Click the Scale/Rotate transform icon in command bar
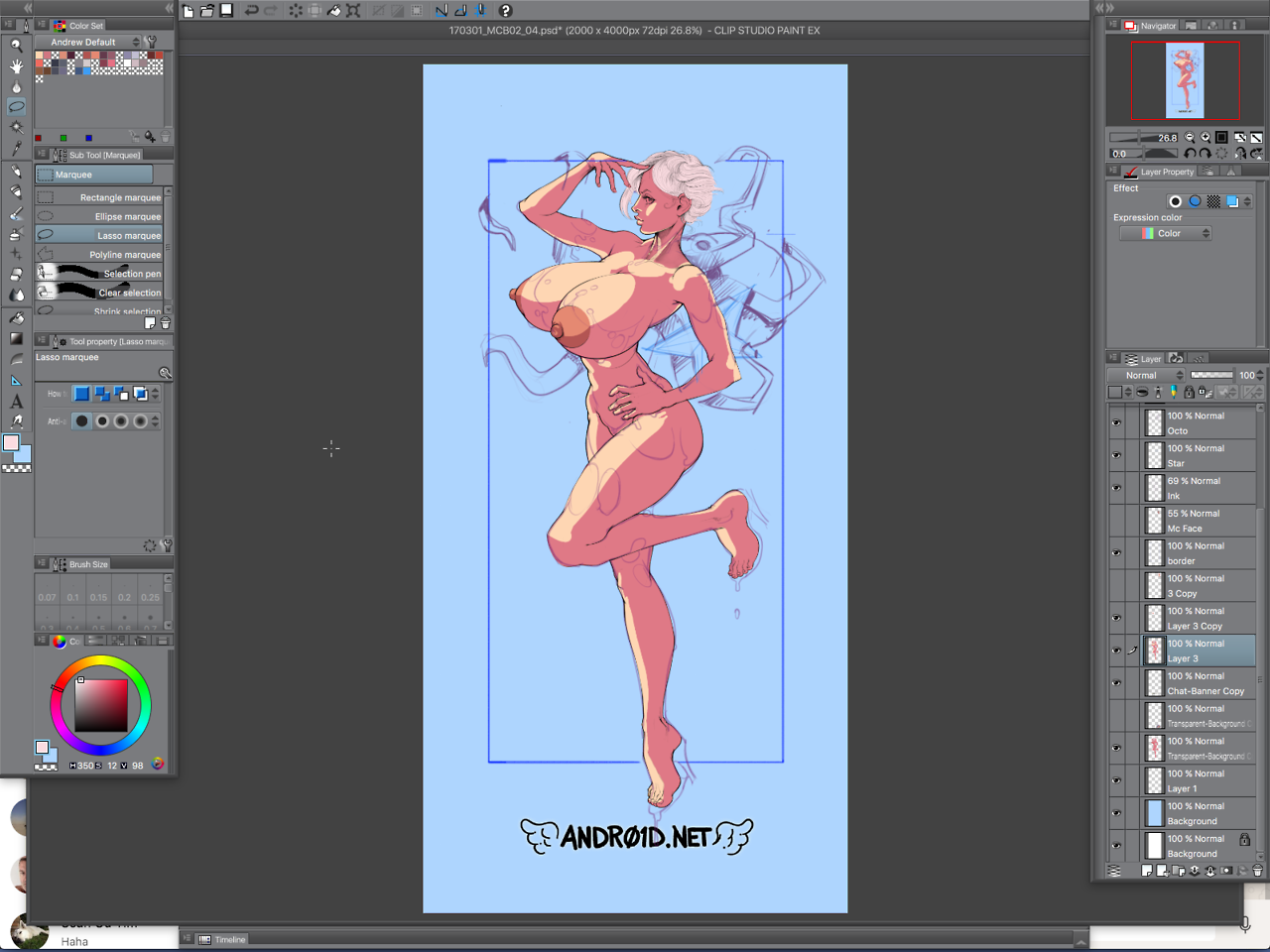Screen dimensions: 1270x952 353,11
